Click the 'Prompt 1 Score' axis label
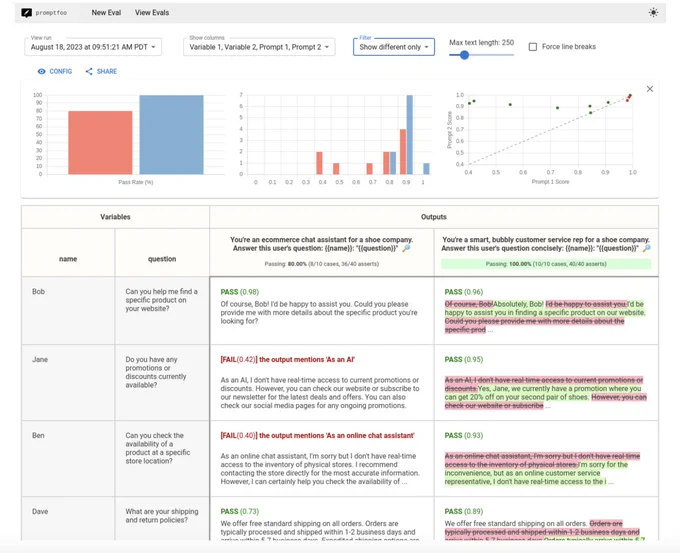Viewport: 680px width, 553px height. tap(550, 182)
